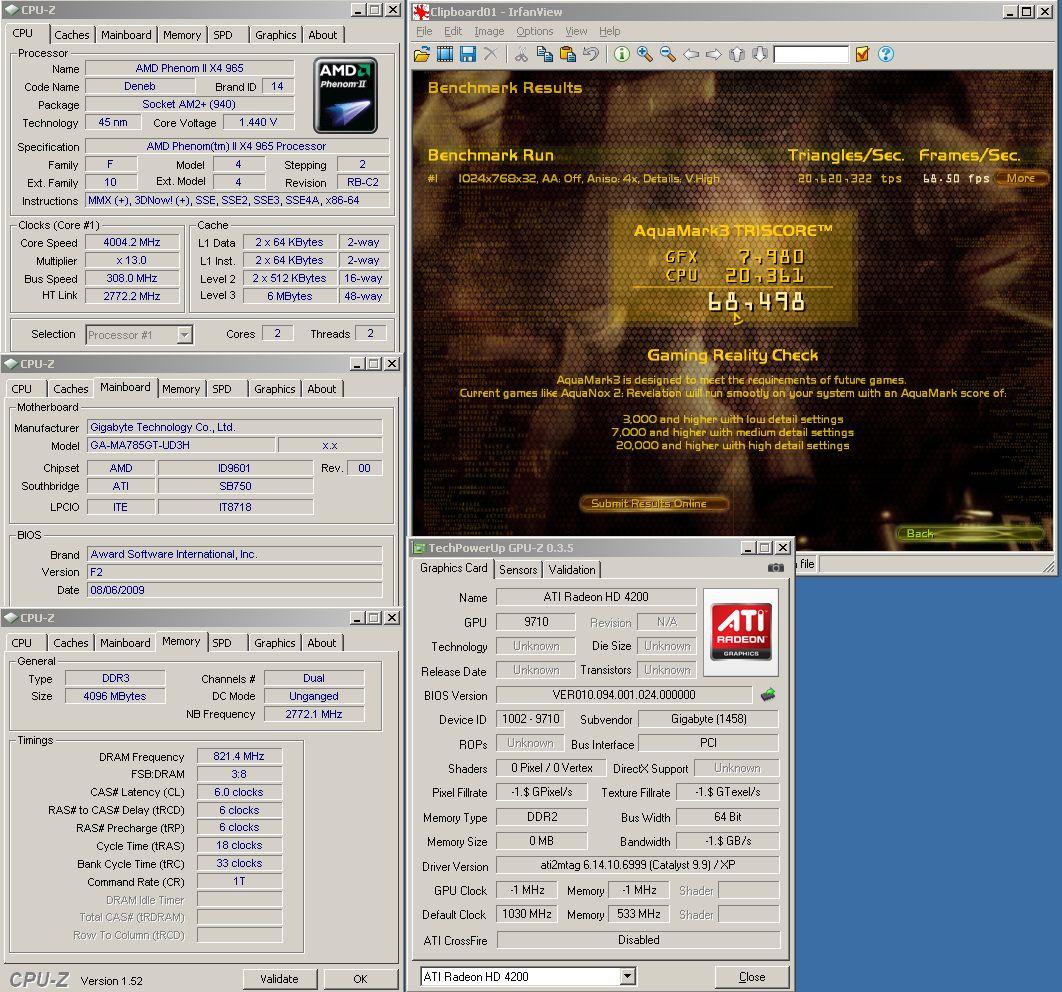Screen dimensions: 1062x992
Task: Zoom out with the minus magnifier icon
Action: 667,54
